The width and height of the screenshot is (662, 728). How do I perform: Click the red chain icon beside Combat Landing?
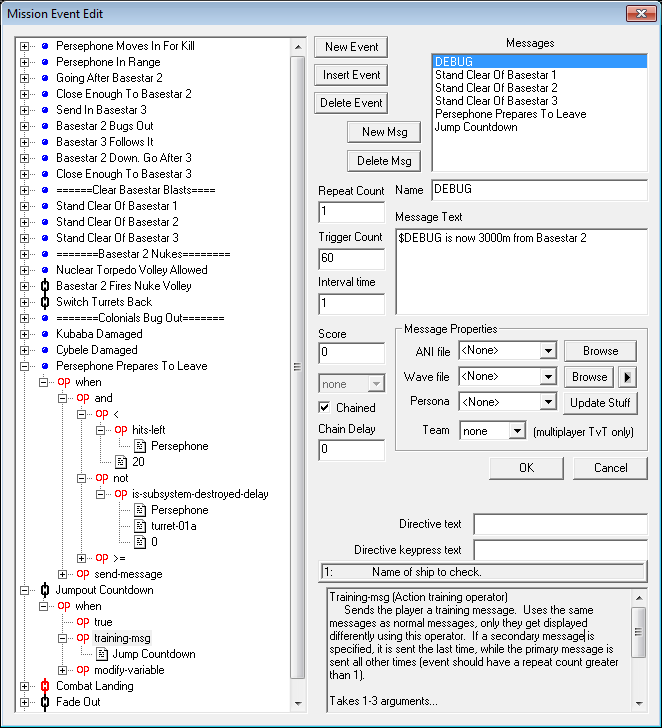click(45, 686)
